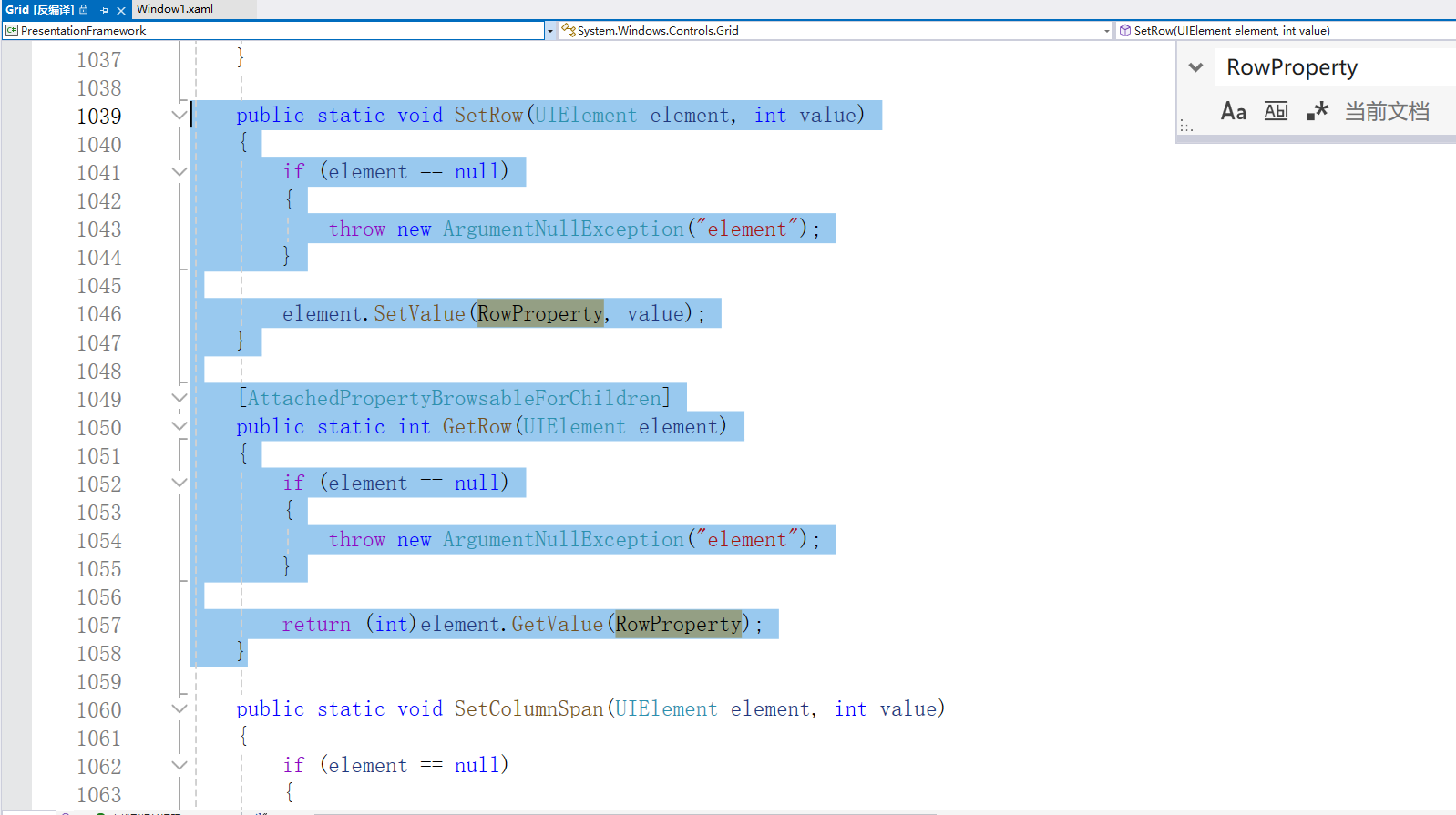Open the System.Windows.Controls.Grid type dropdown

tap(1106, 31)
